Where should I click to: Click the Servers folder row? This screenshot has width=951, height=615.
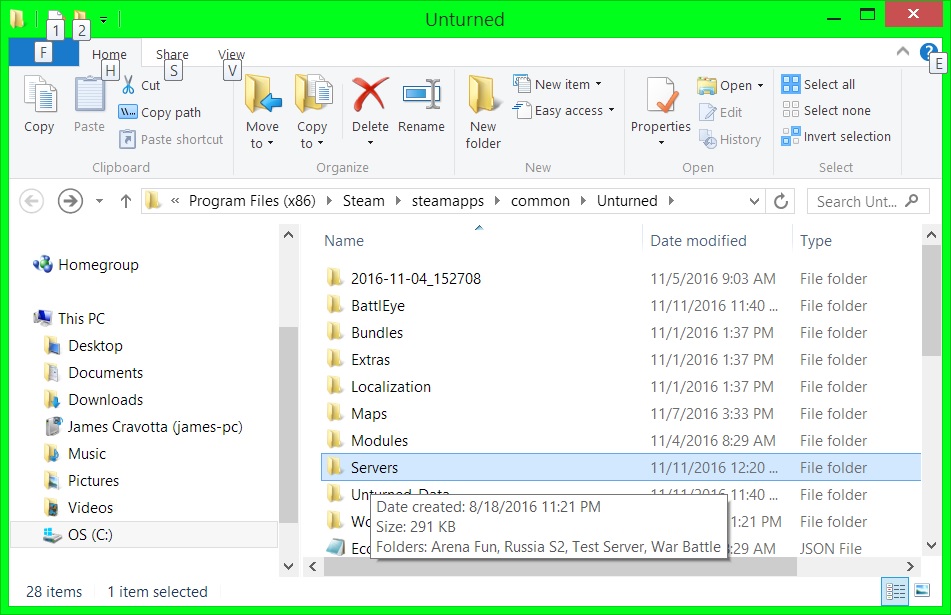coord(620,468)
